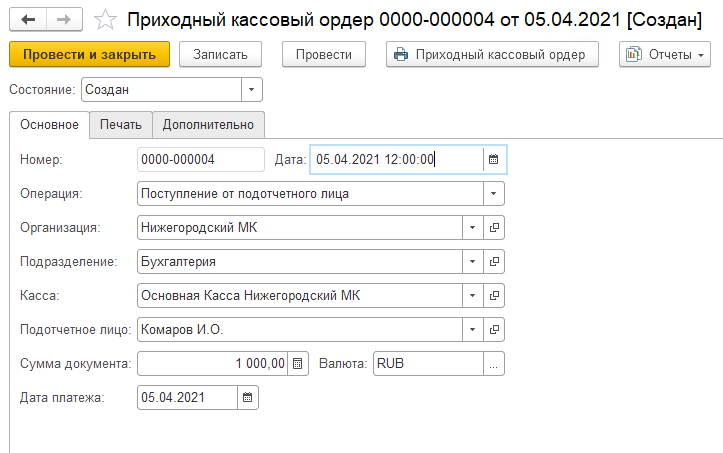The height and width of the screenshot is (453, 723).
Task: Click the forward navigation arrow
Action: point(63,19)
